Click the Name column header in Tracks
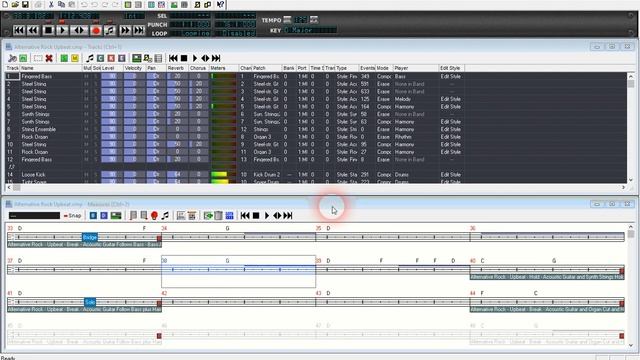The width and height of the screenshot is (640, 360). point(51,68)
